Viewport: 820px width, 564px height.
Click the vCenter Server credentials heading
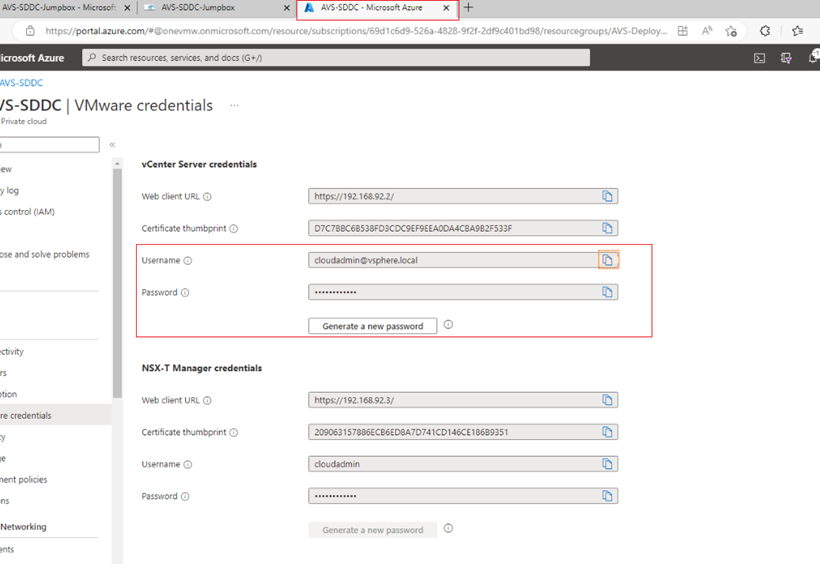199,164
